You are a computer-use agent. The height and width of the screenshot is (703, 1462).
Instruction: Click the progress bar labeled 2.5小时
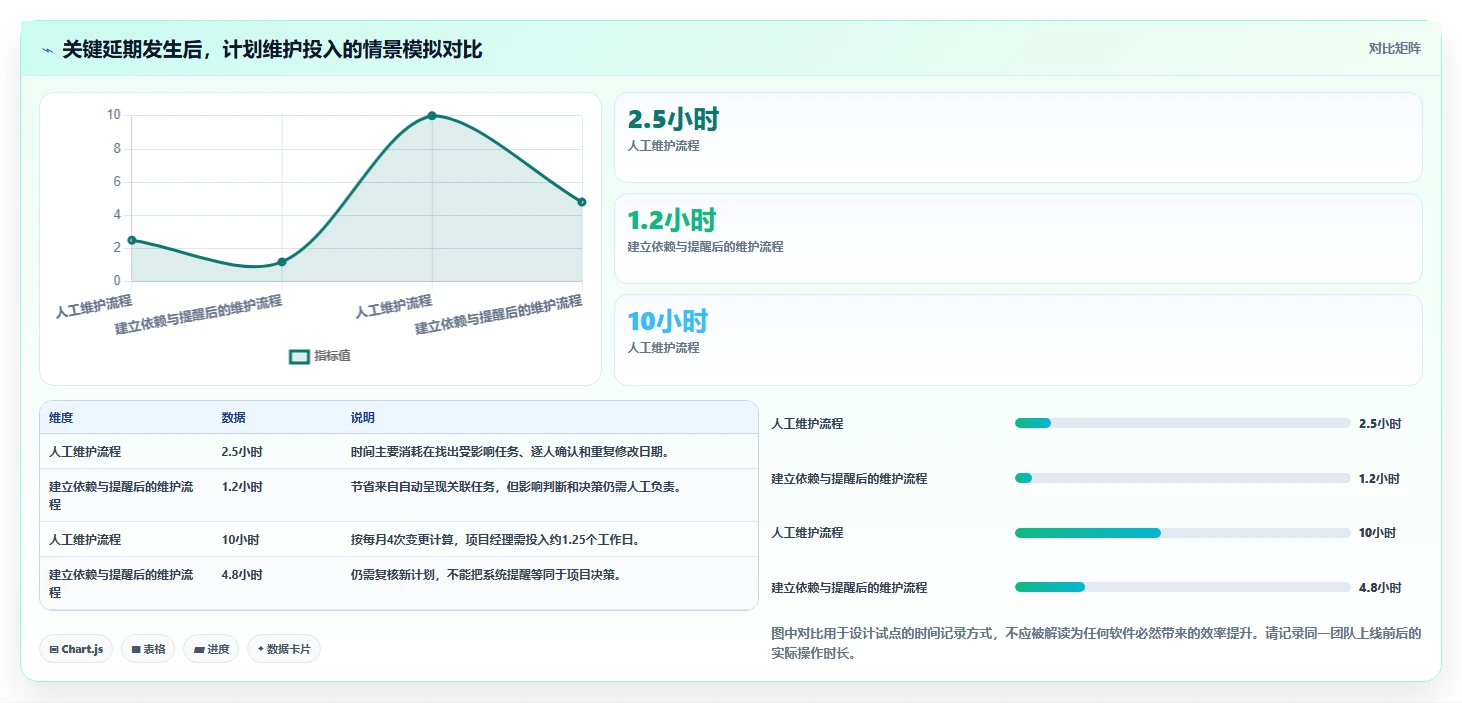point(1182,423)
